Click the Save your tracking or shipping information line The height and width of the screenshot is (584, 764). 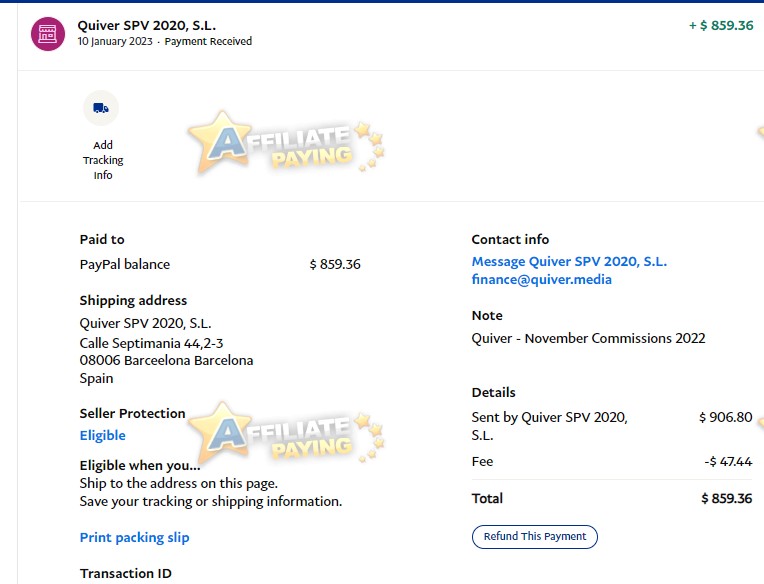211,501
